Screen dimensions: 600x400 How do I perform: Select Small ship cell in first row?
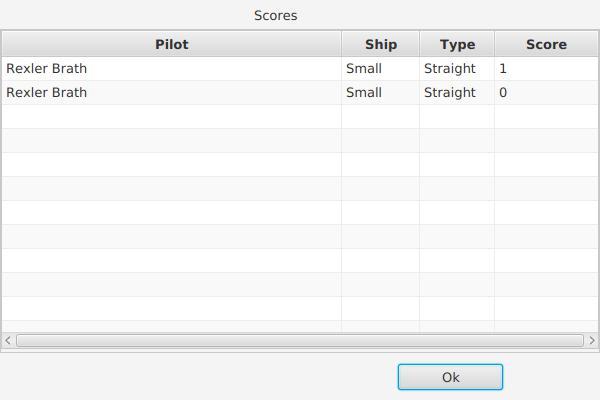(380, 69)
